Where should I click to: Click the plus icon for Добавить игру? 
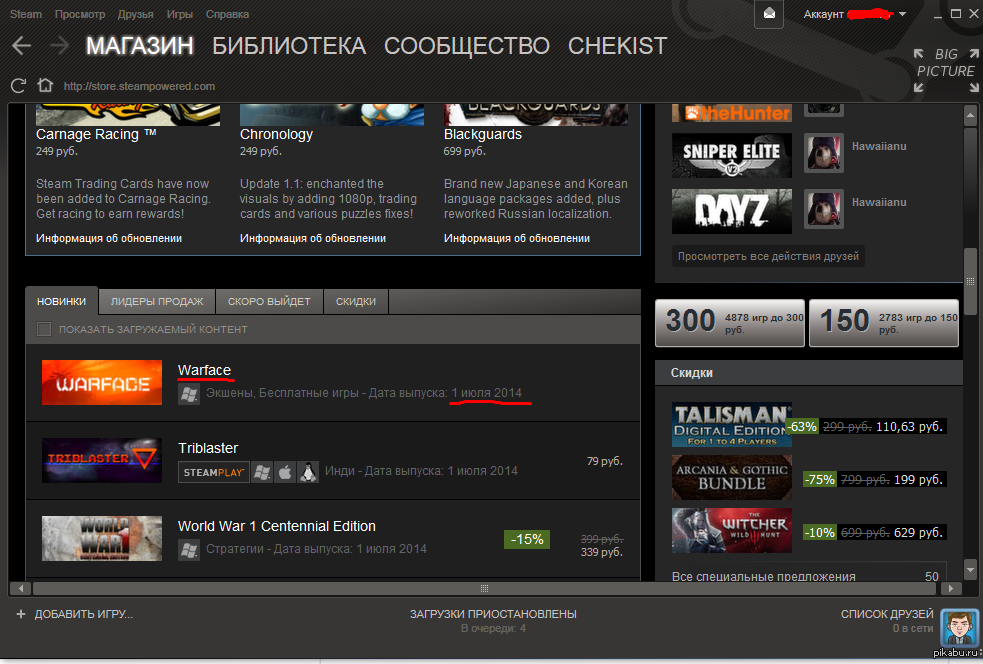(x=21, y=614)
